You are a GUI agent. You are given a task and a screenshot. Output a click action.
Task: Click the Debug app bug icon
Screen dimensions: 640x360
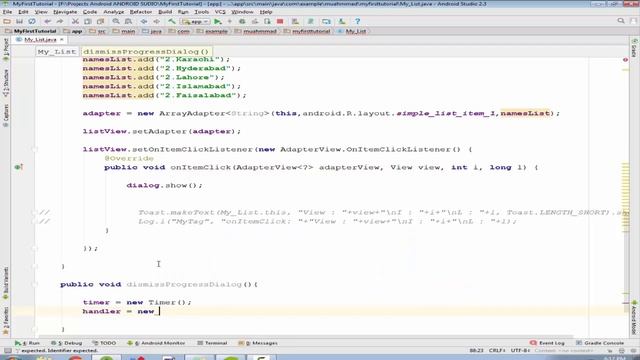coord(242,21)
